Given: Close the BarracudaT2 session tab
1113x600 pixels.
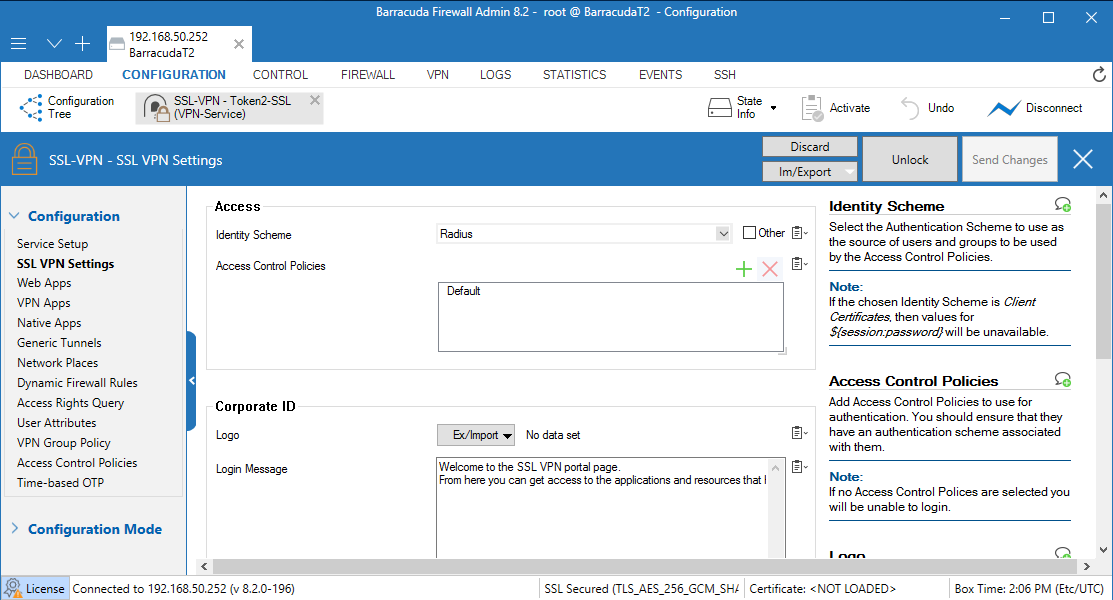Looking at the screenshot, I should coord(239,44).
